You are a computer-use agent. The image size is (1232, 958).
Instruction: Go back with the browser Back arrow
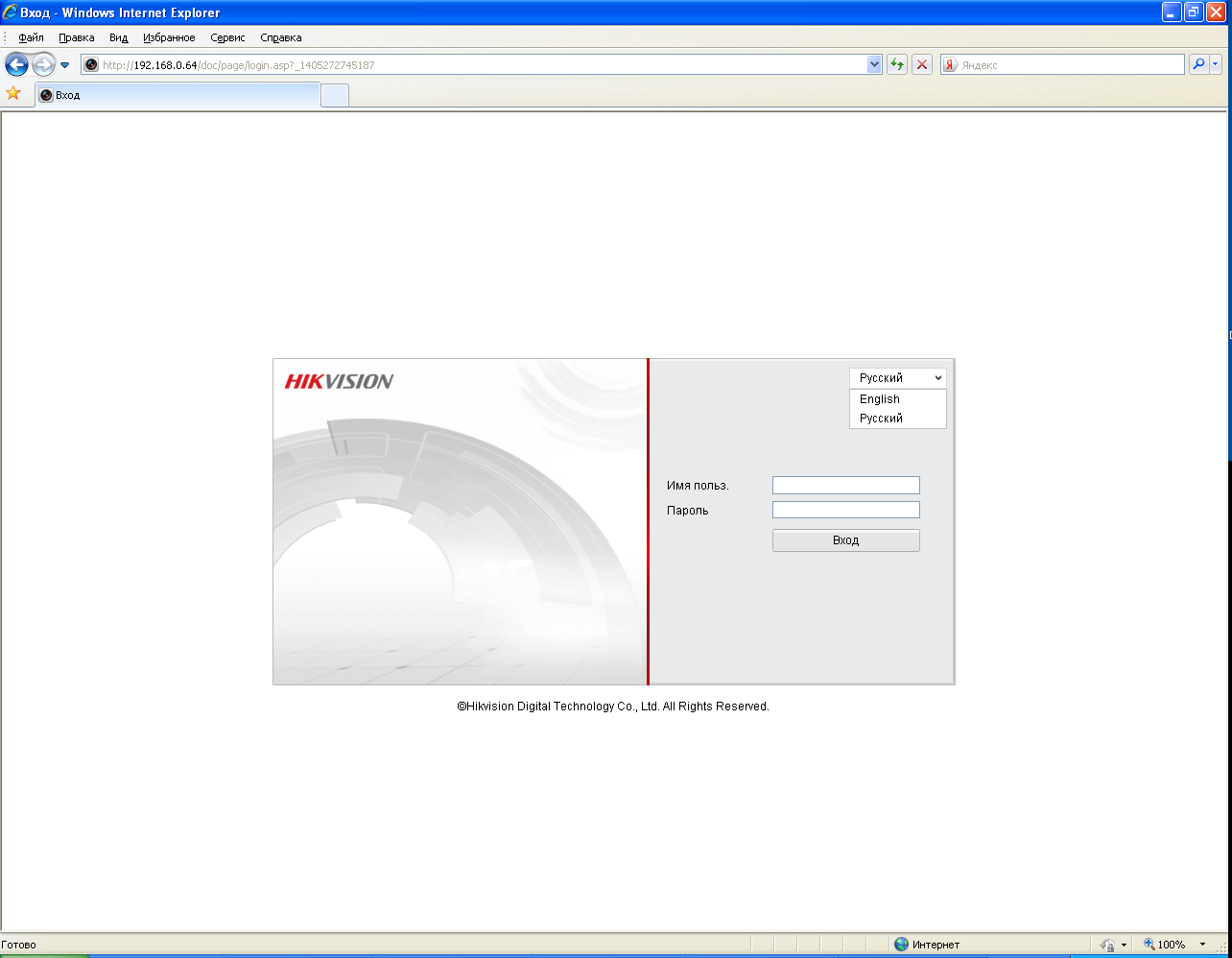click(16, 65)
